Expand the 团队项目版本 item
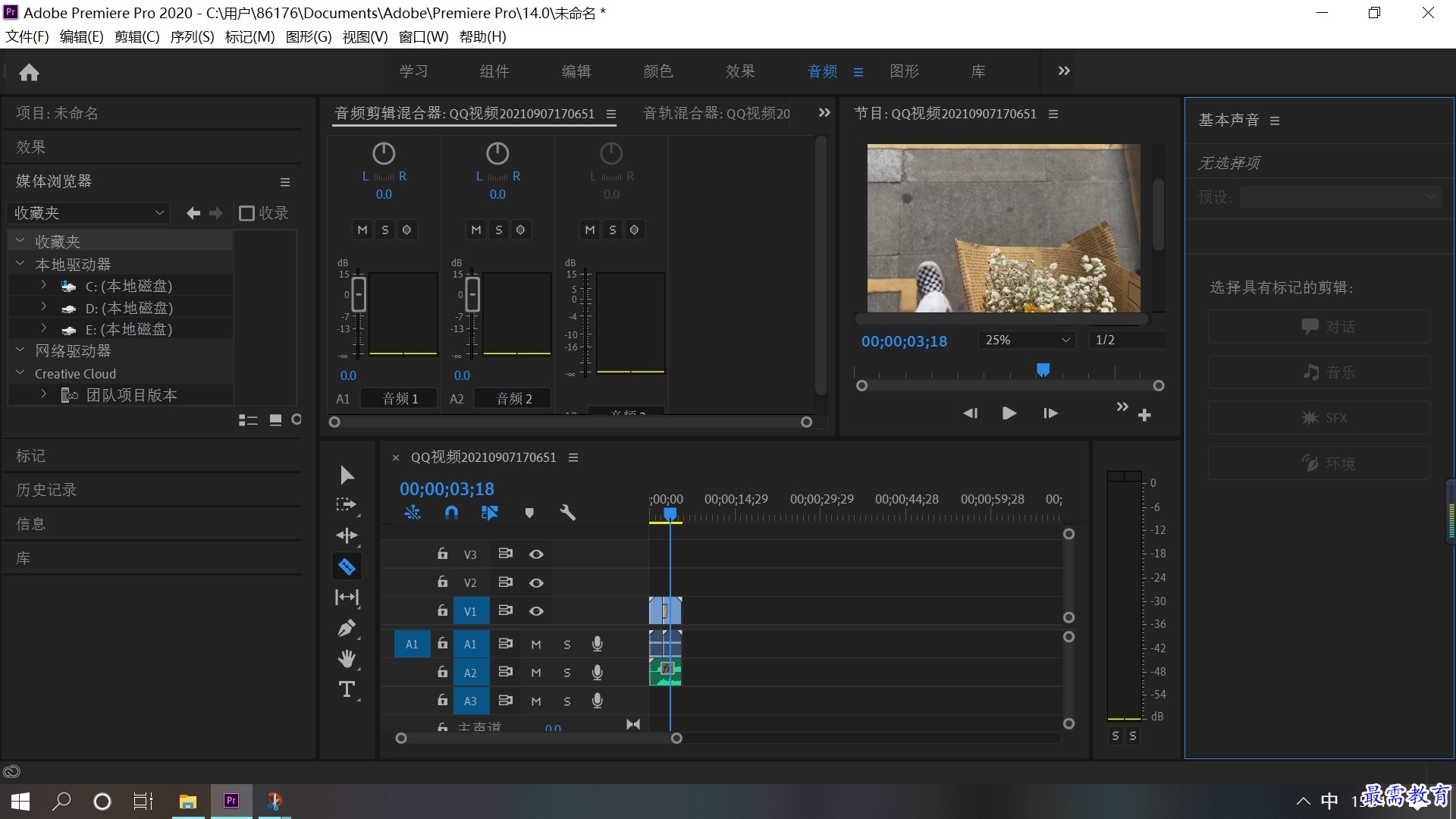1456x819 pixels. (x=44, y=394)
